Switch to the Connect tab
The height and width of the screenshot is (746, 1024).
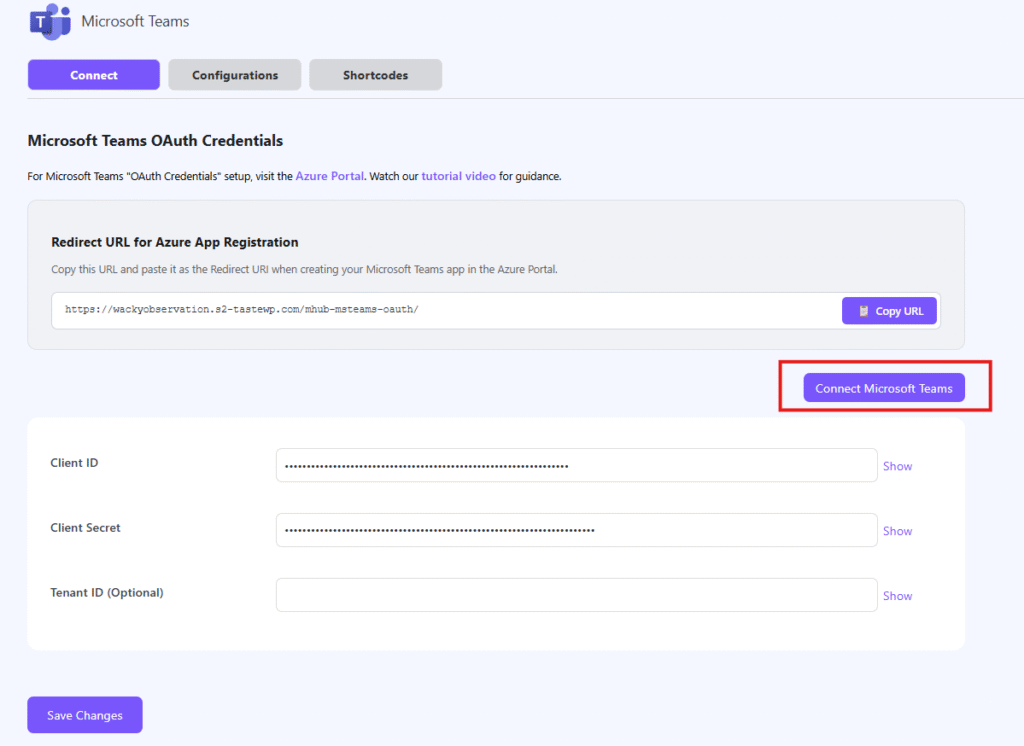click(94, 75)
